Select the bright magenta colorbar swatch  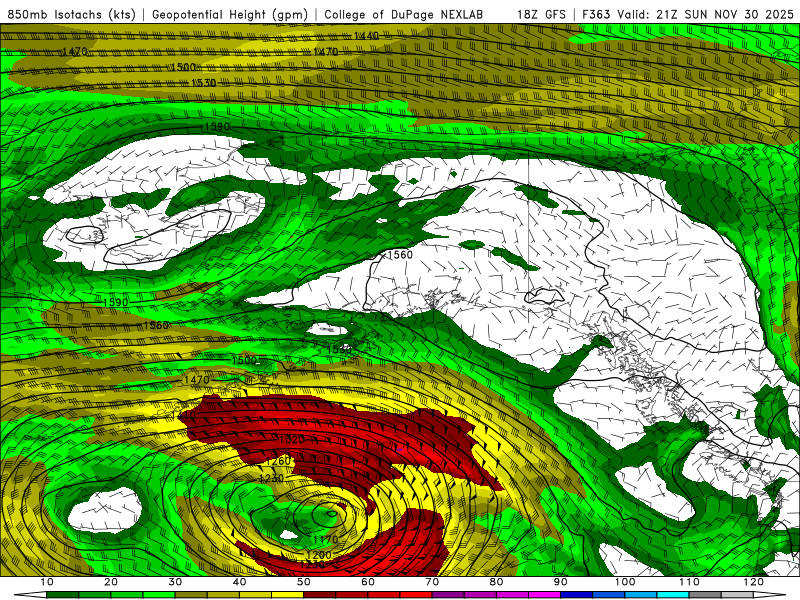[x=544, y=595]
